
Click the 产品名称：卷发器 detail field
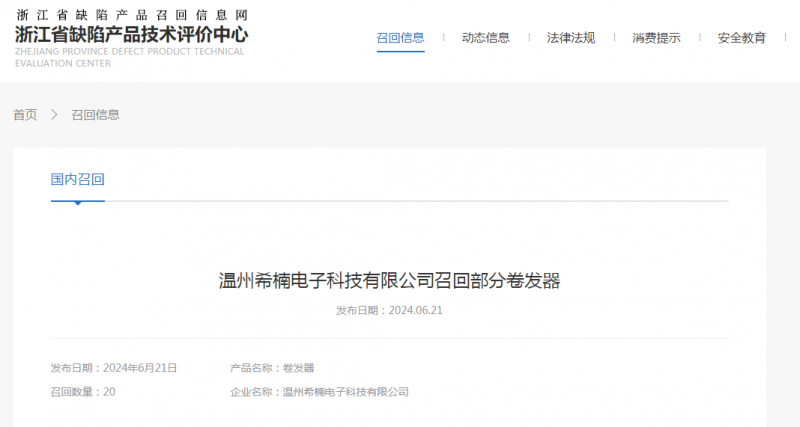pos(272,368)
